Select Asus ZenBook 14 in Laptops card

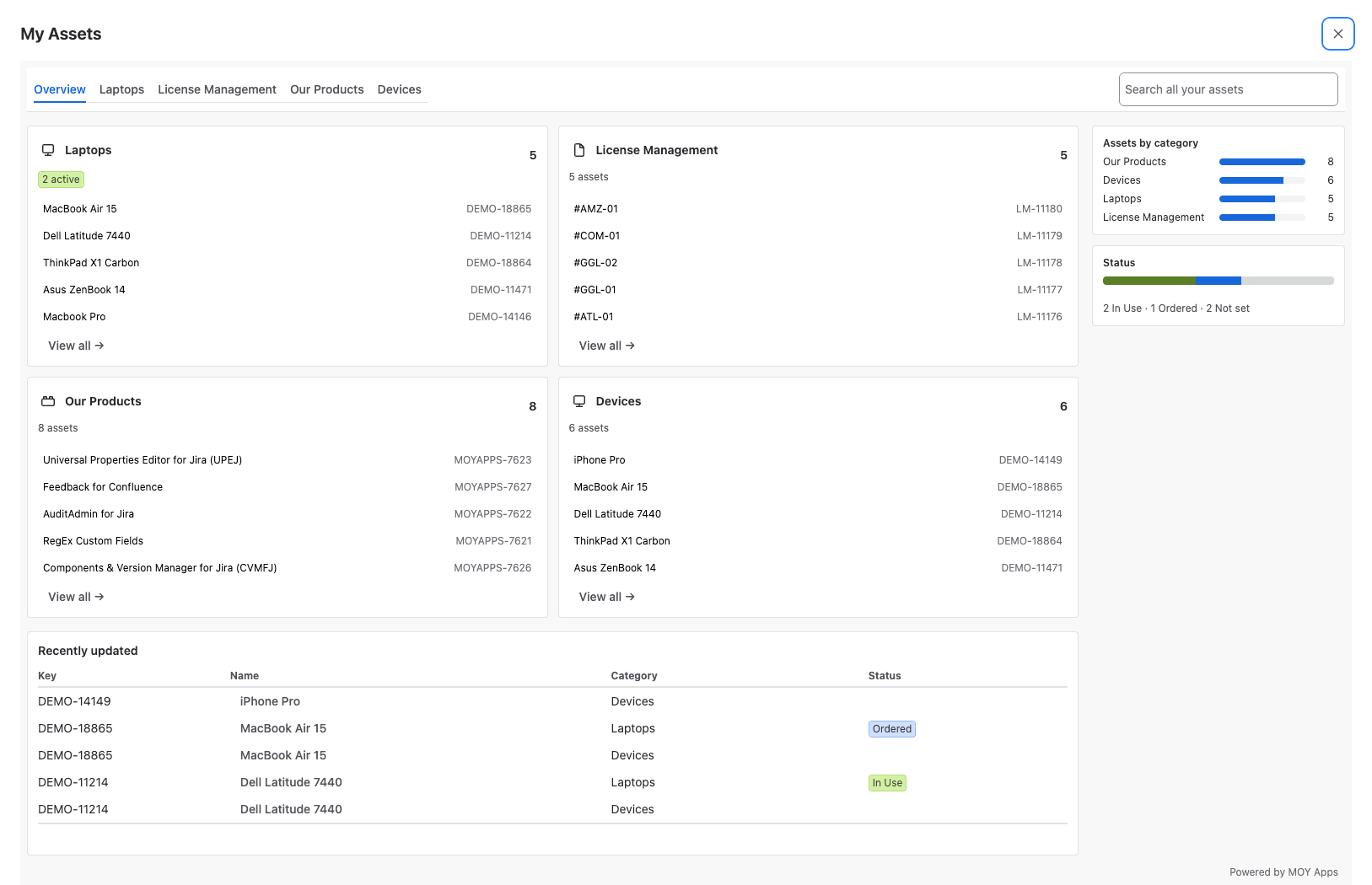[288, 290]
